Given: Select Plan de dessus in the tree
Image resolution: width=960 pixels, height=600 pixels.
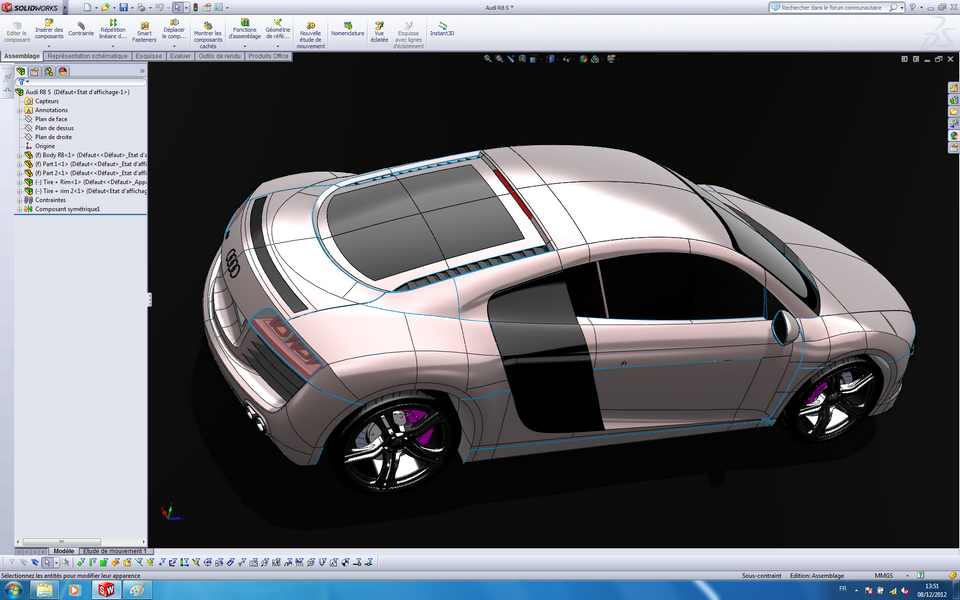Looking at the screenshot, I should coord(52,128).
